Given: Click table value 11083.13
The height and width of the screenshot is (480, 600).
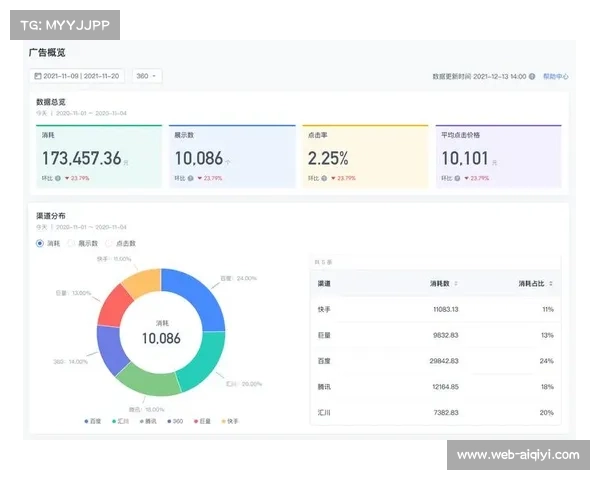Looking at the screenshot, I should (x=445, y=309).
